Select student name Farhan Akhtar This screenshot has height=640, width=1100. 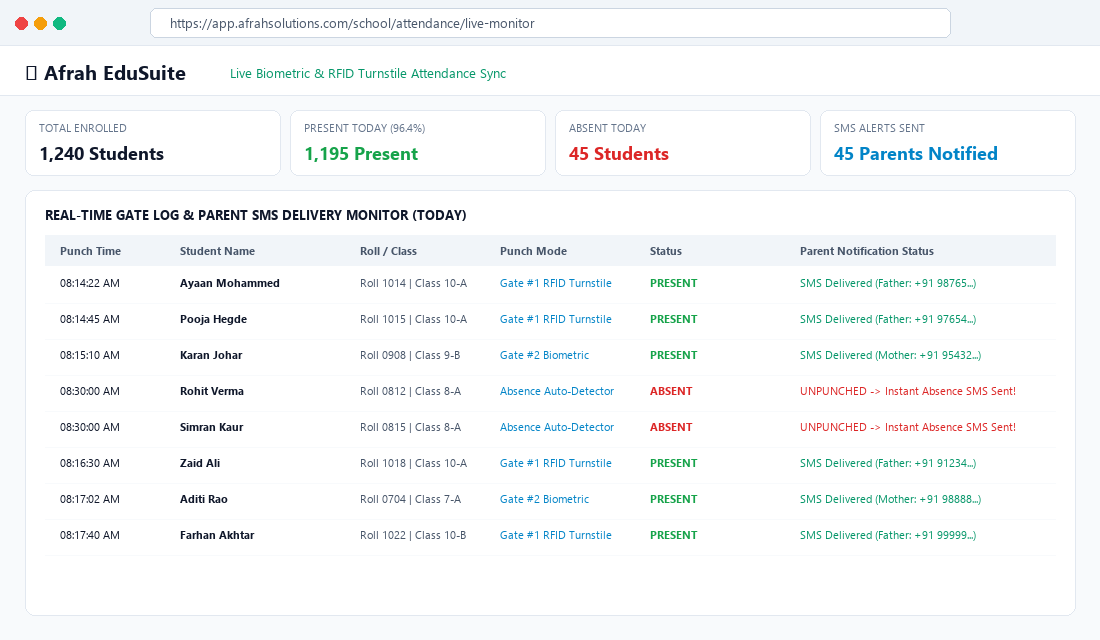[x=217, y=535]
